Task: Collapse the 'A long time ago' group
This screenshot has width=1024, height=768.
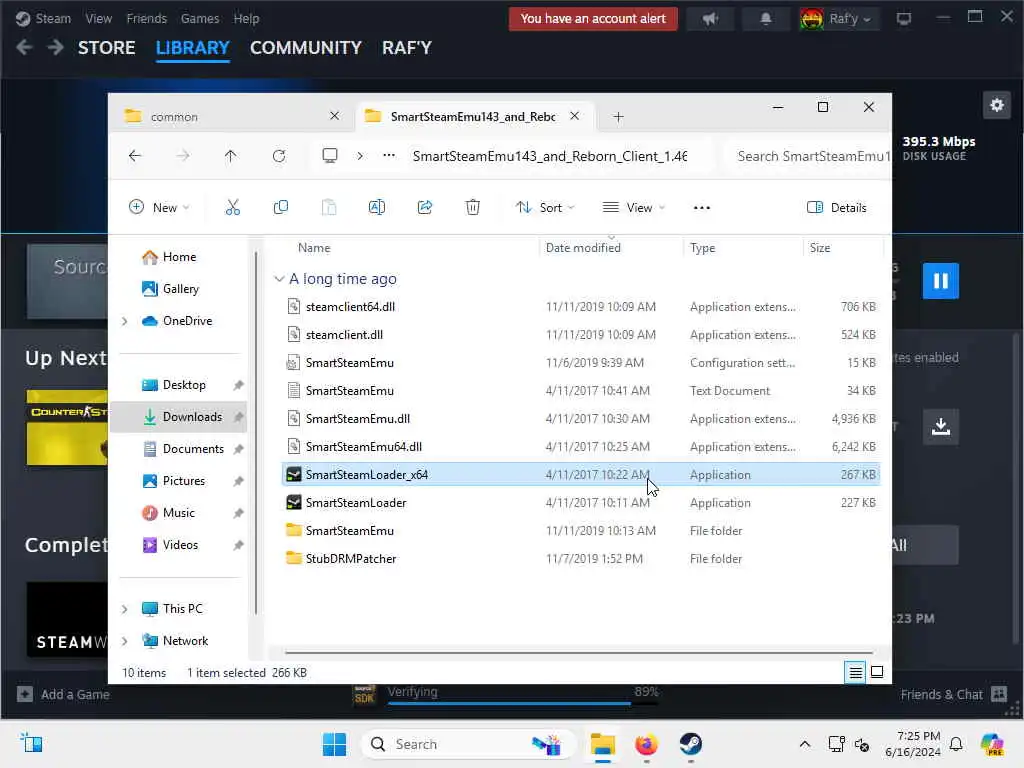Action: point(279,279)
